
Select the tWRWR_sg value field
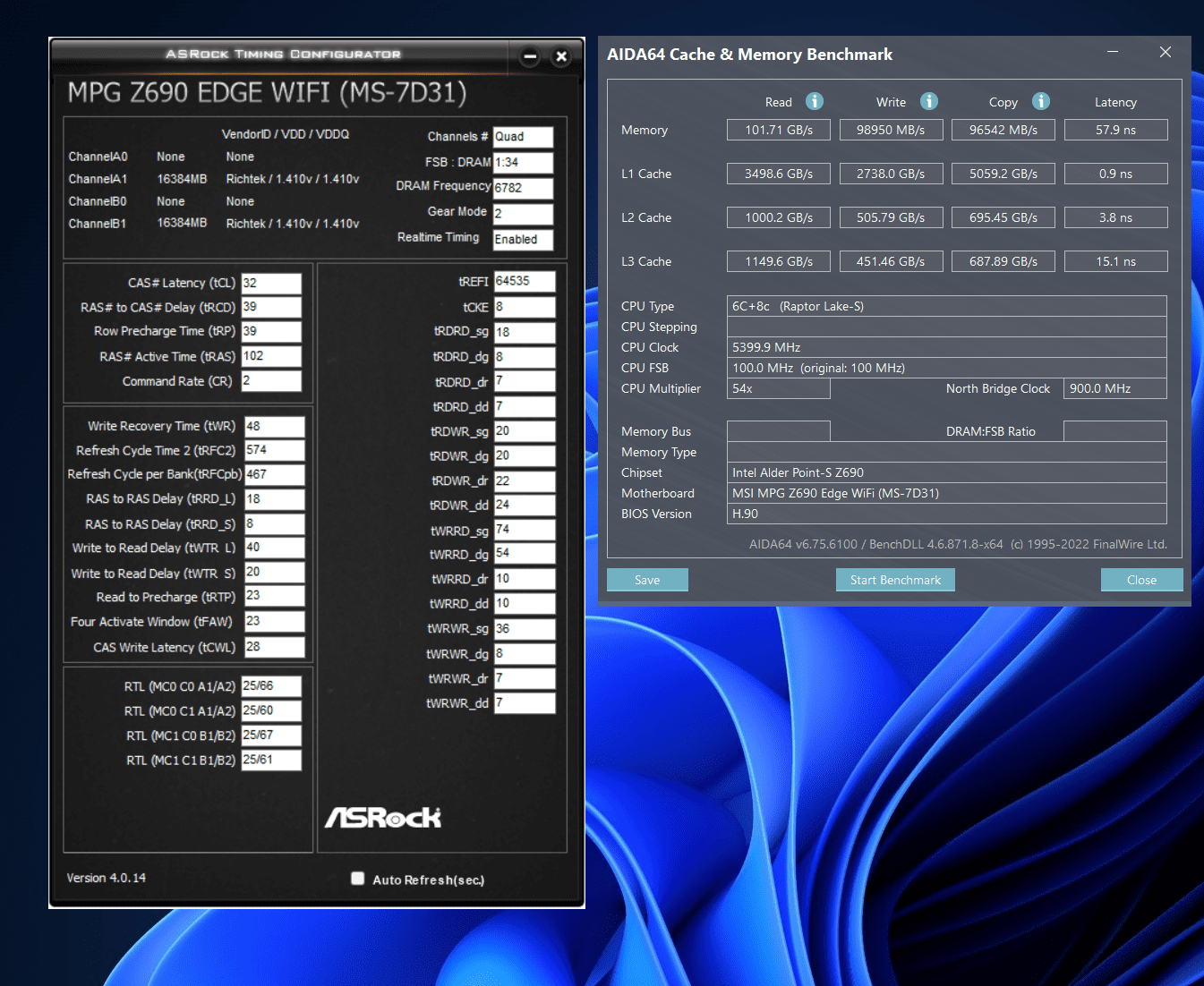click(x=525, y=629)
